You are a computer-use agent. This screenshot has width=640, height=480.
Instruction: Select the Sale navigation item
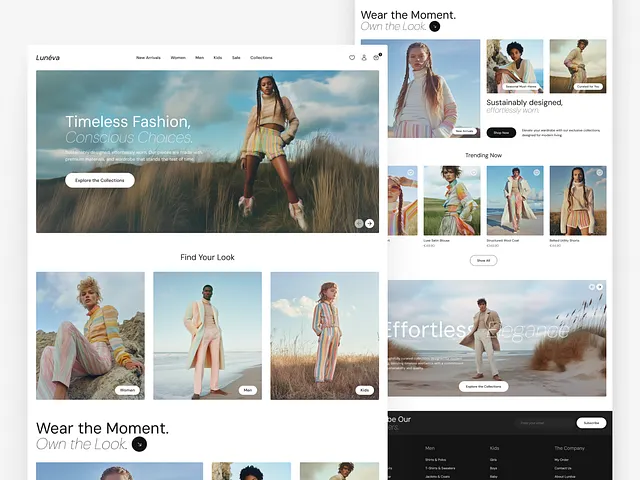point(236,58)
